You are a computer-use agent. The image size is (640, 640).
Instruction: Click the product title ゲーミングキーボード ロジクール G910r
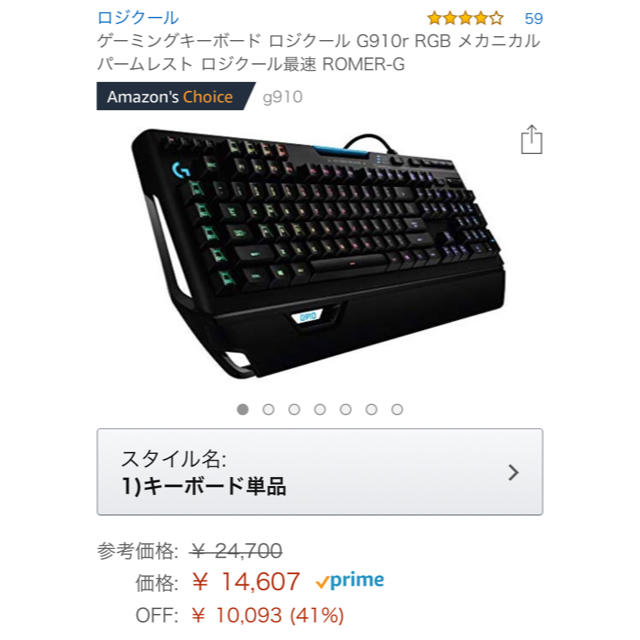(319, 52)
